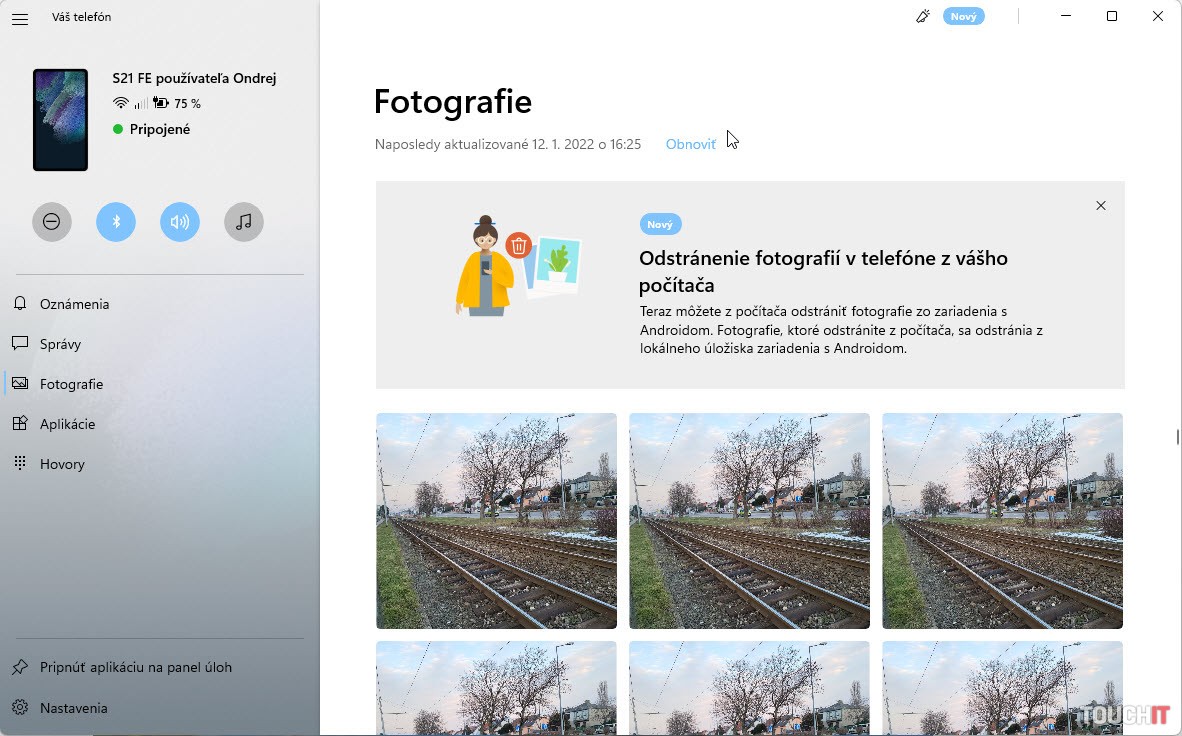Toggle Do Not Disturb on phone
1182x736 pixels.
(52, 222)
